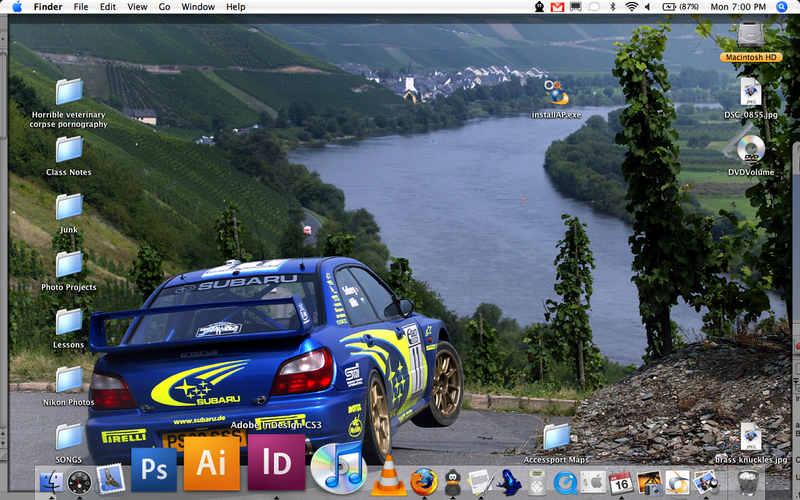This screenshot has height=500, width=800.
Task: Open the iPod icon in Dock
Action: 537,482
